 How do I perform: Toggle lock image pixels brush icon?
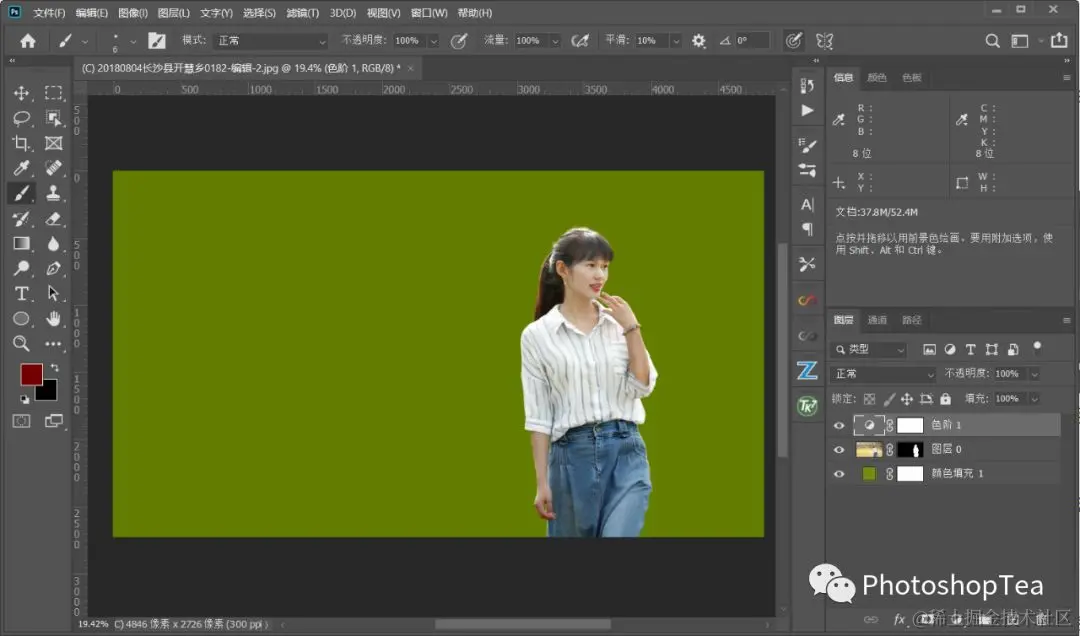coord(889,399)
